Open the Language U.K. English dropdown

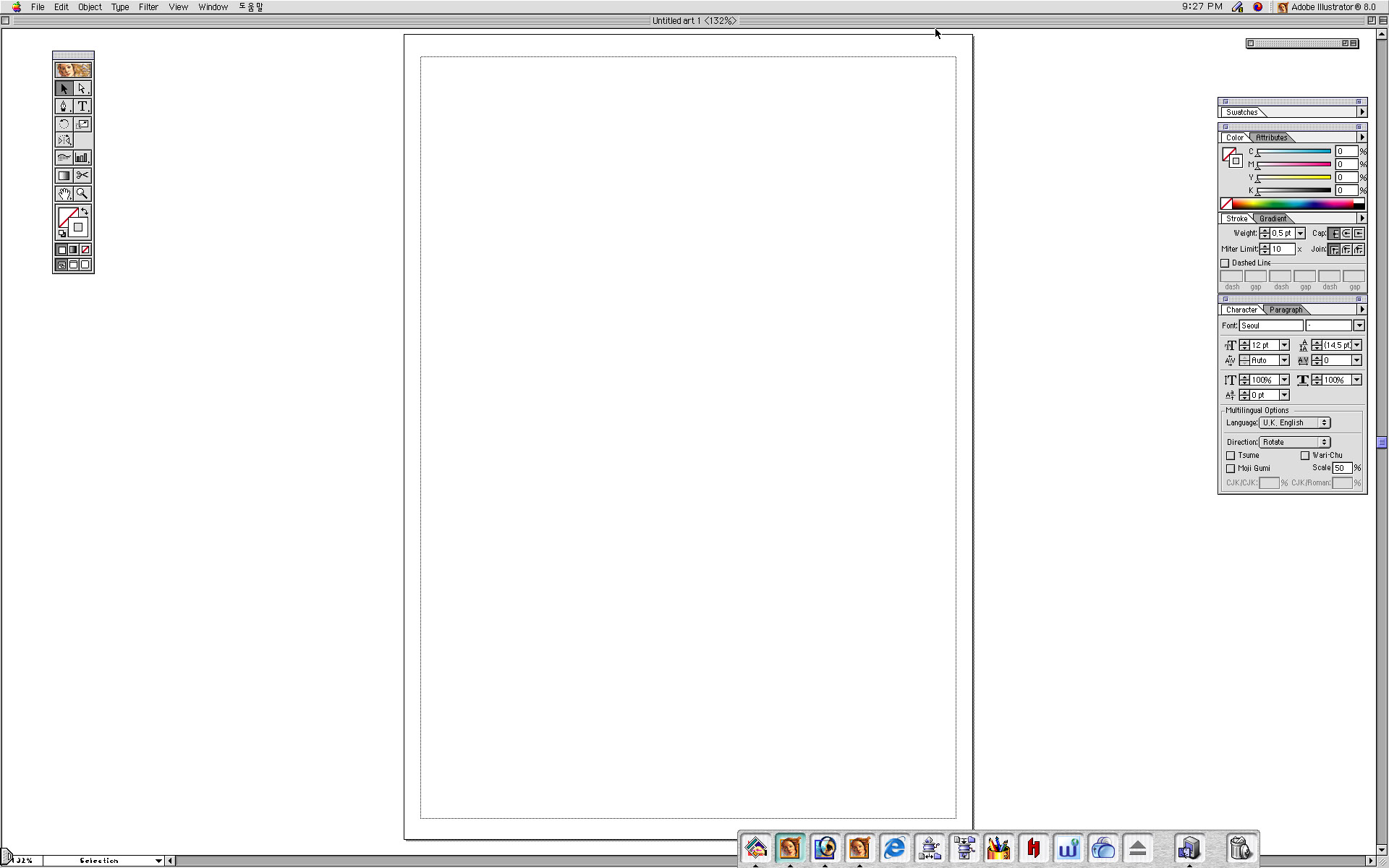(1294, 423)
